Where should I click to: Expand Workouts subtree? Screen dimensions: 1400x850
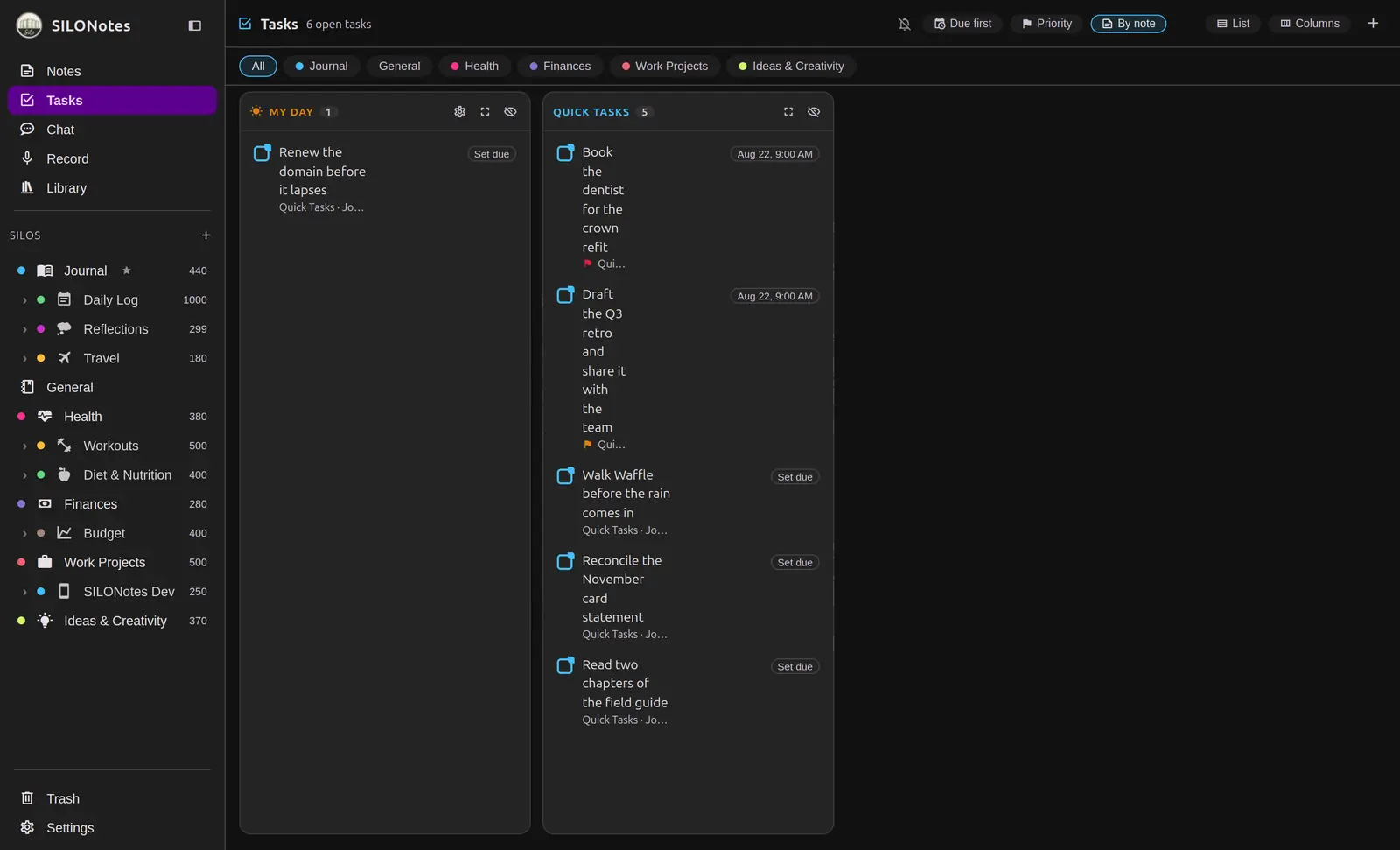click(24, 446)
